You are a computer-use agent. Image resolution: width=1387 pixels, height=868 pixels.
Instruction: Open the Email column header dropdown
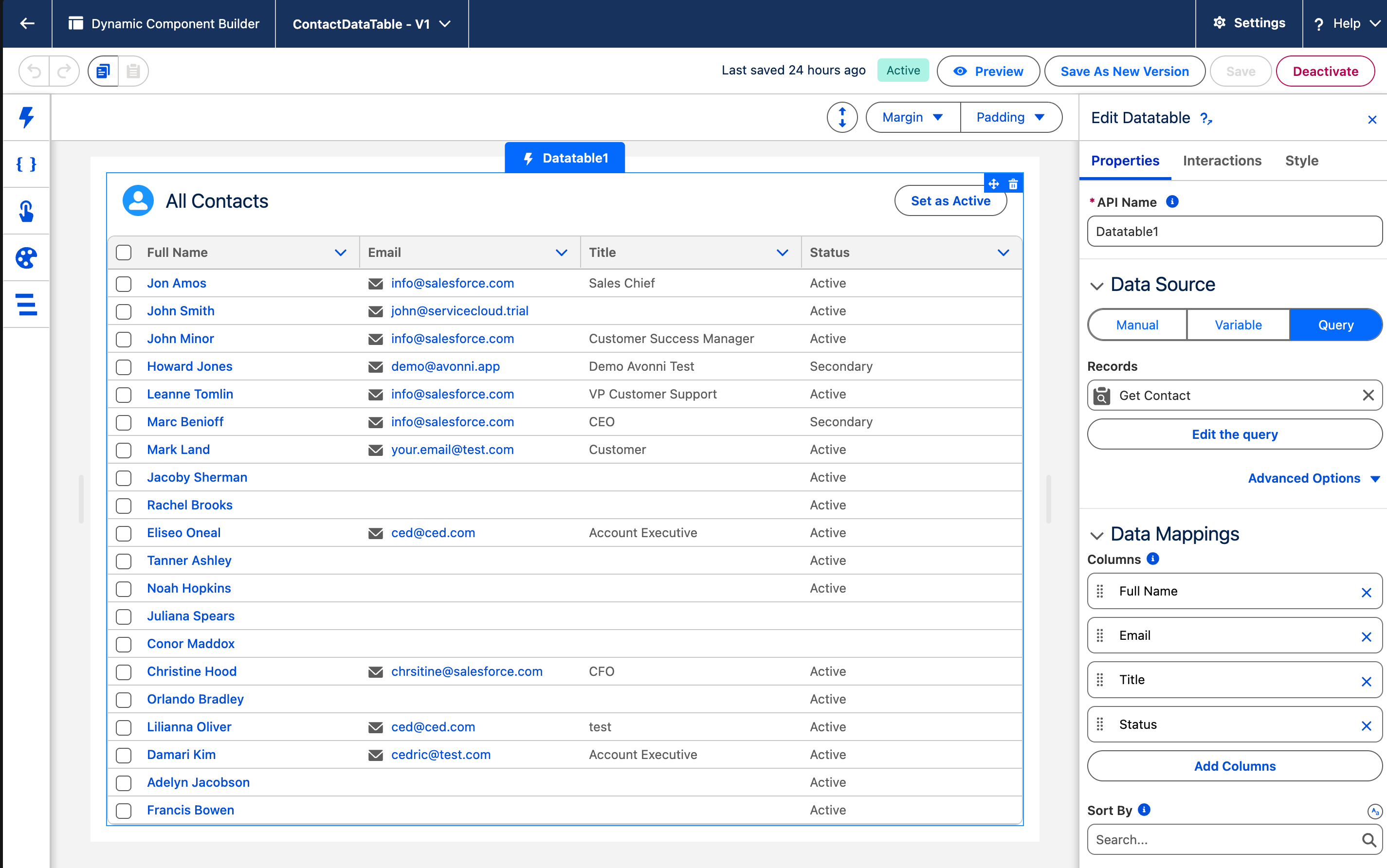pos(561,253)
